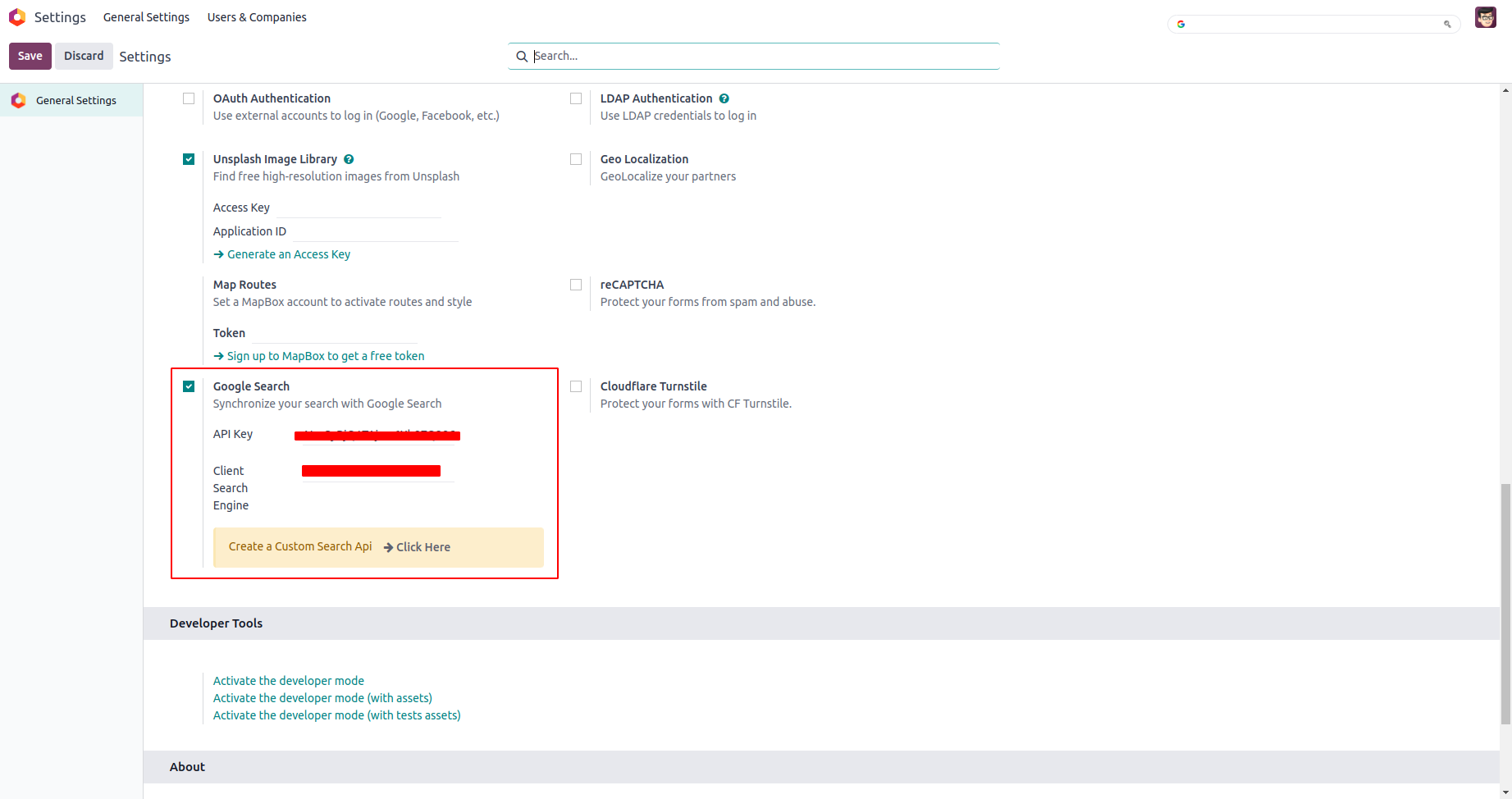Enable LDAP Authentication checkbox

coord(576,98)
